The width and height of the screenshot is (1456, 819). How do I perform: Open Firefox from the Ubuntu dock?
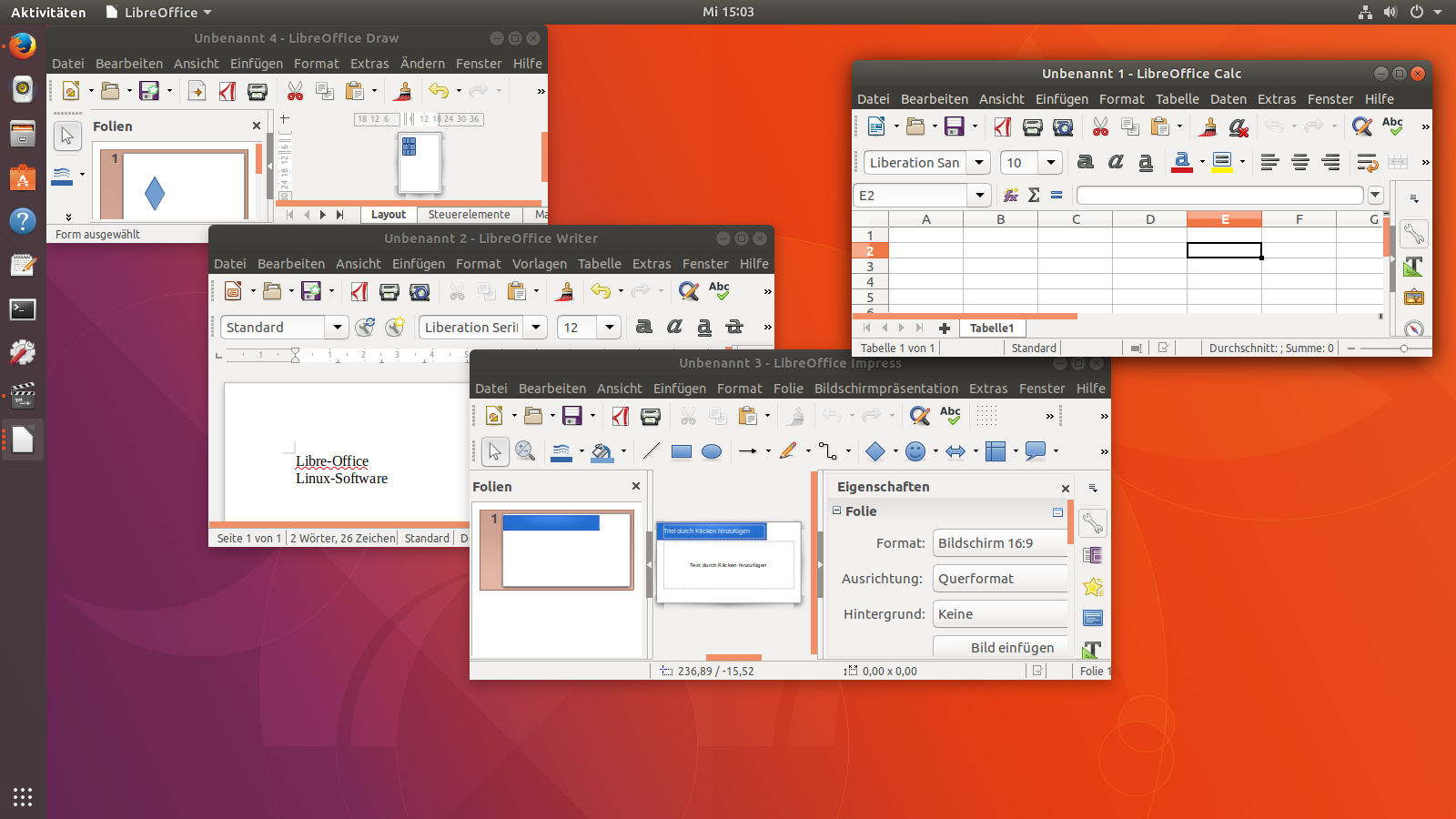[23, 45]
